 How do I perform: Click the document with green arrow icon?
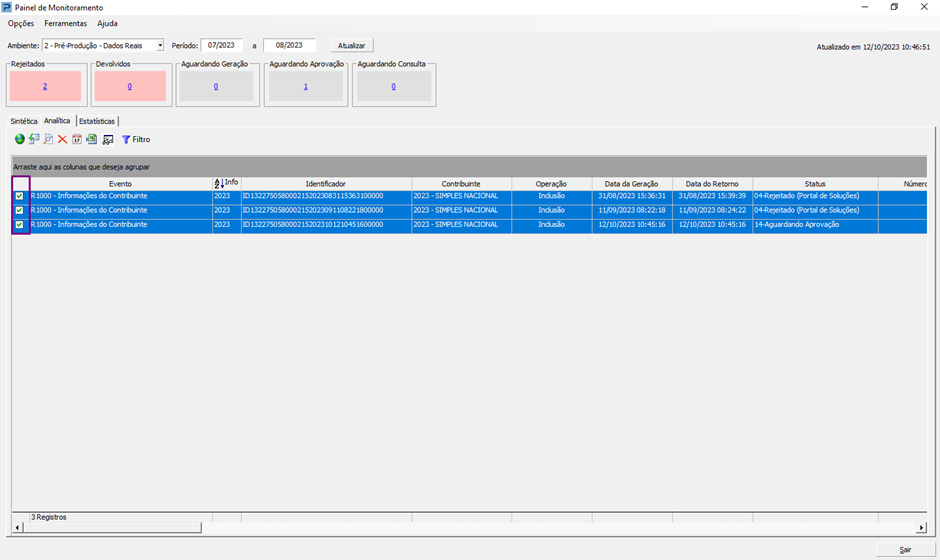[34, 139]
